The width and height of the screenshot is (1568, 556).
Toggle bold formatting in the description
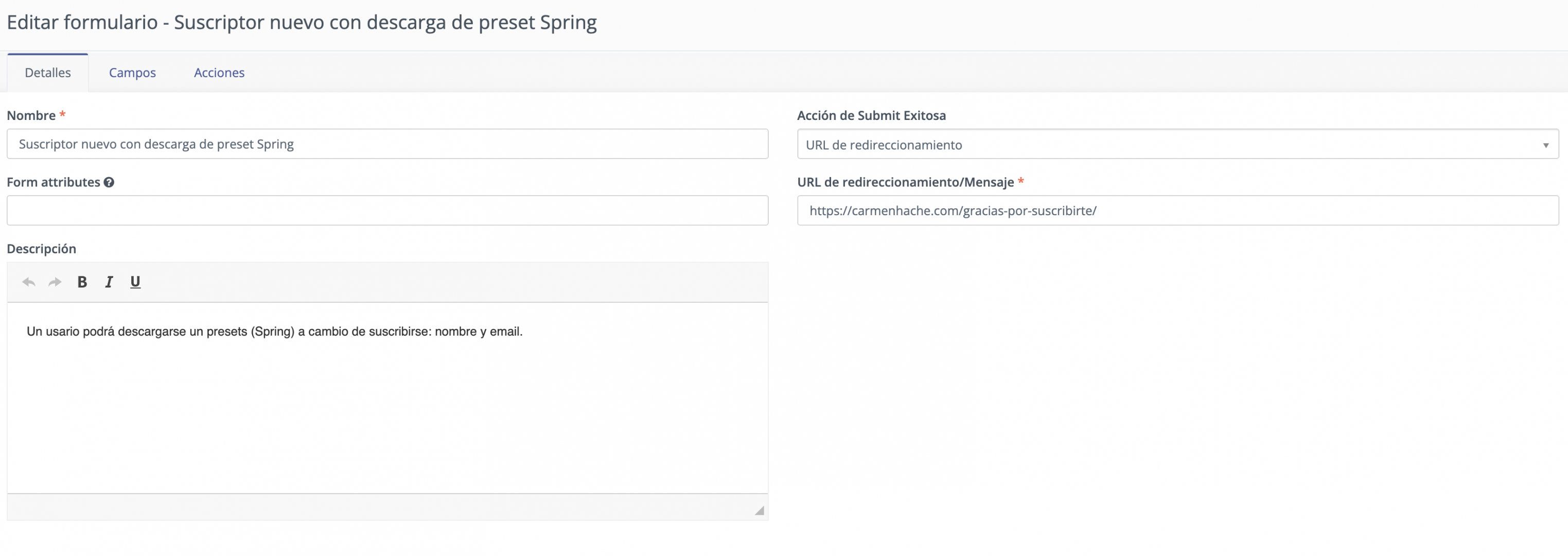[82, 282]
